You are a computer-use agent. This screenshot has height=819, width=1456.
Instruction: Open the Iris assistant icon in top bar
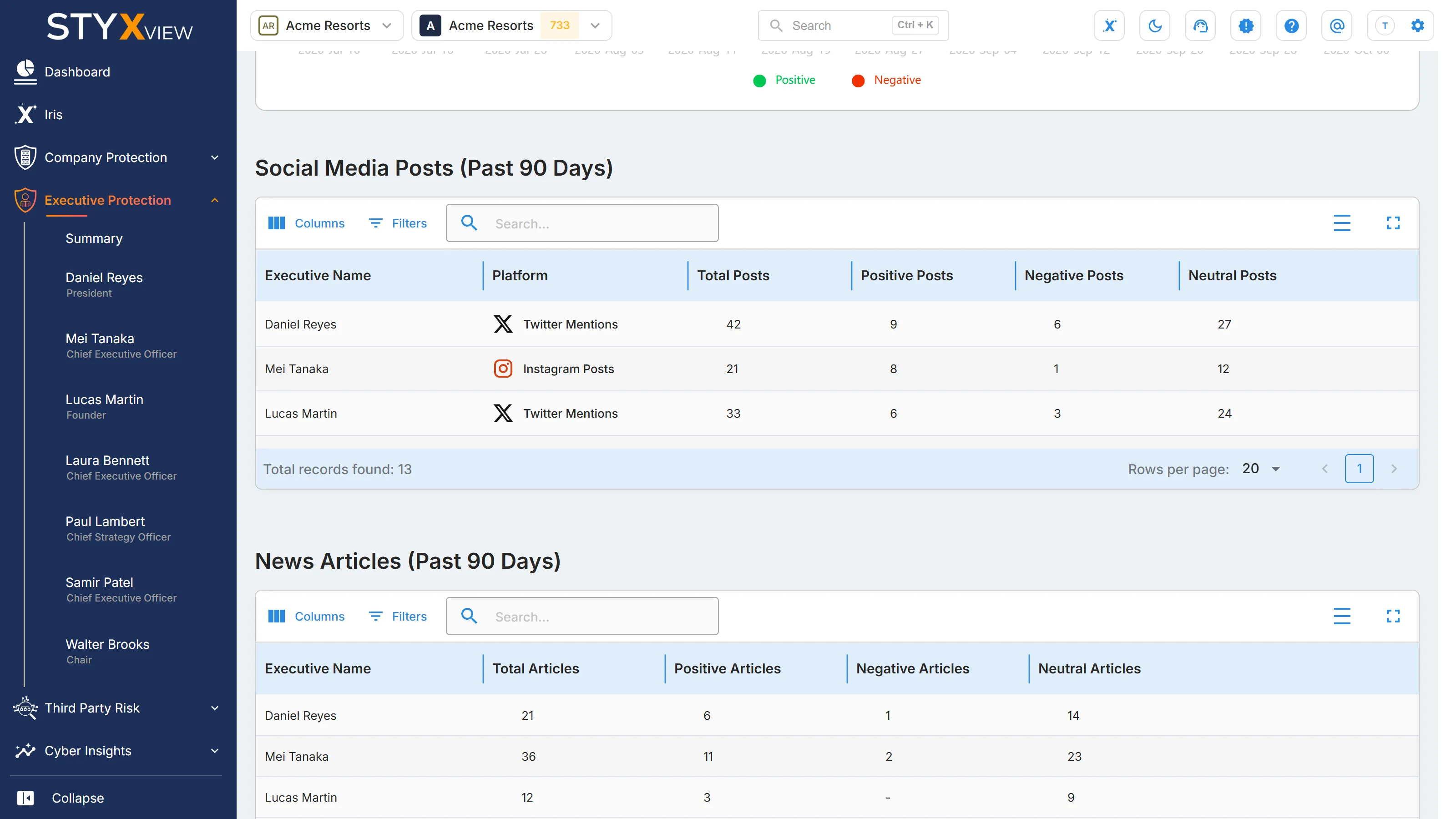coord(1109,25)
